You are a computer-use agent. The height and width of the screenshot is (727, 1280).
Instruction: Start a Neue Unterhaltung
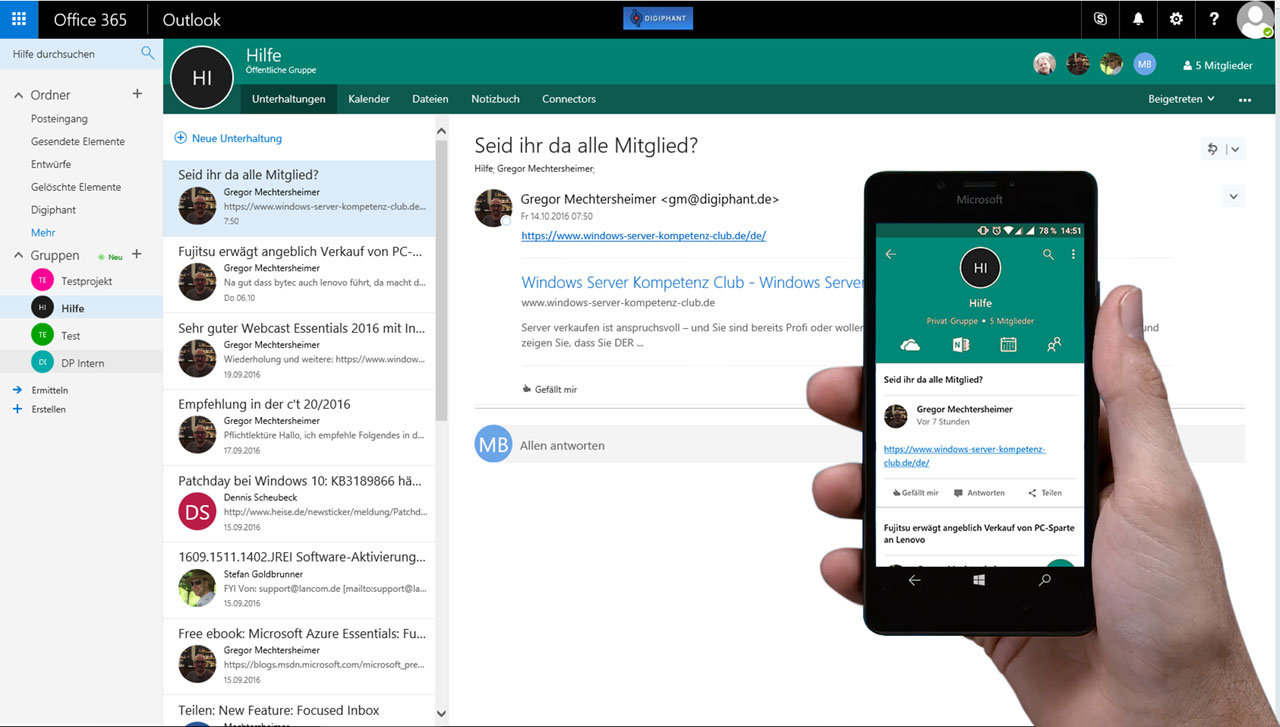[x=229, y=138]
